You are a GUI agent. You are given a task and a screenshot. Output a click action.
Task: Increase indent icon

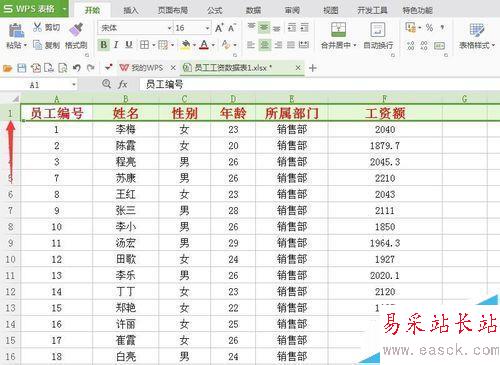pos(304,28)
